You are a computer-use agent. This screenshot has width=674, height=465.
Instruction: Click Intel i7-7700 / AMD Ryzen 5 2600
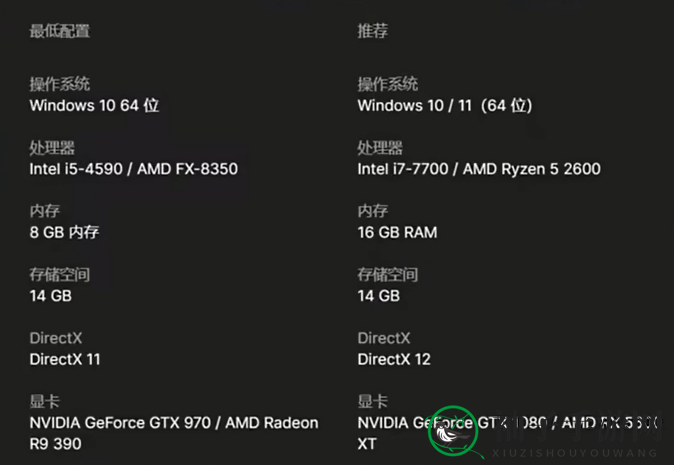tap(479, 169)
